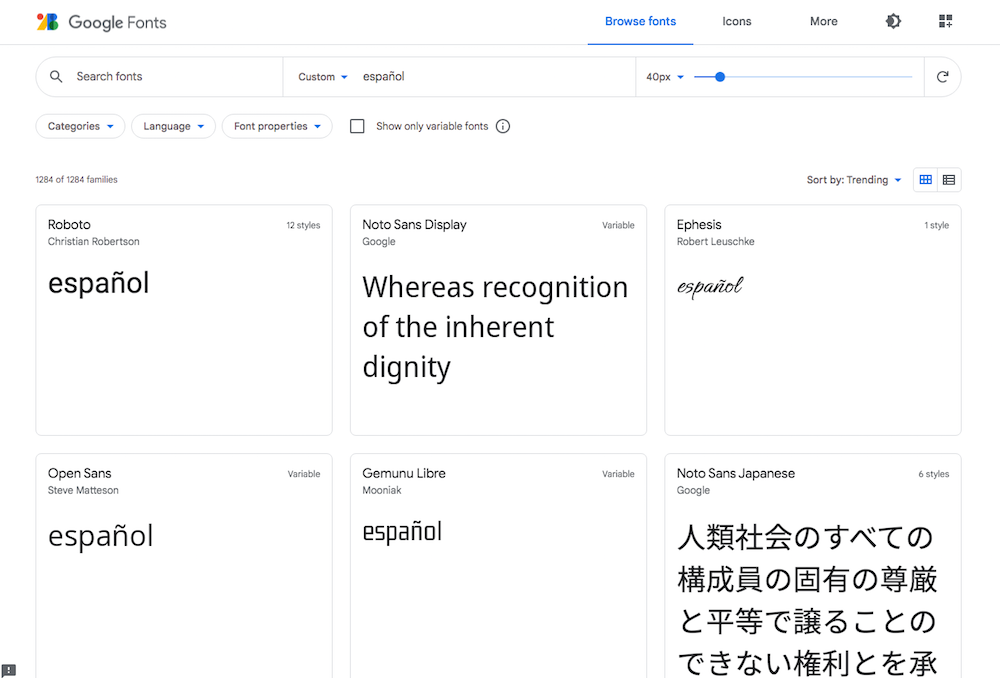Click the feedback icon at bottom corner
The height and width of the screenshot is (678, 1000).
(x=8, y=670)
